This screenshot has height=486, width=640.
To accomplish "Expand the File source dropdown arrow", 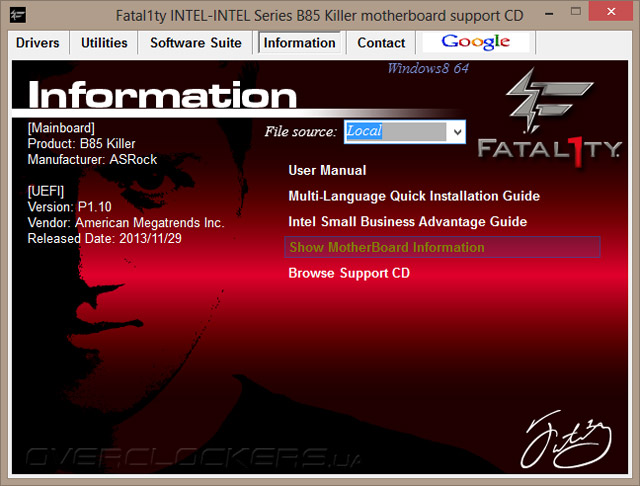I will pyautogui.click(x=457, y=132).
